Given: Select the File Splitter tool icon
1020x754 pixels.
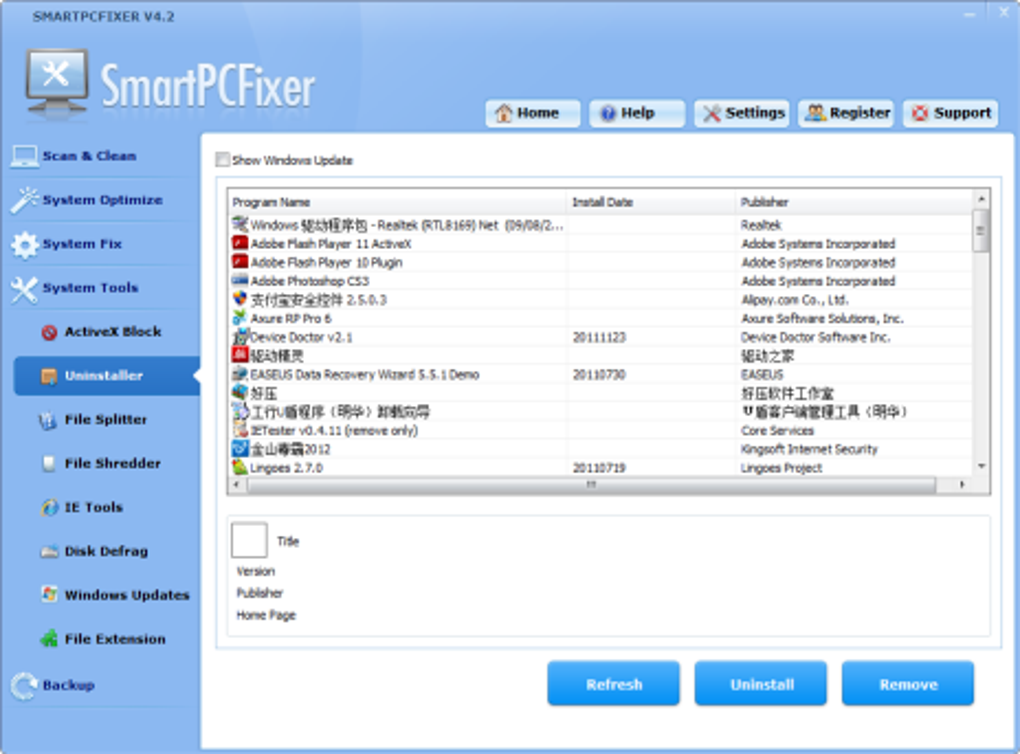Looking at the screenshot, I should (x=48, y=420).
